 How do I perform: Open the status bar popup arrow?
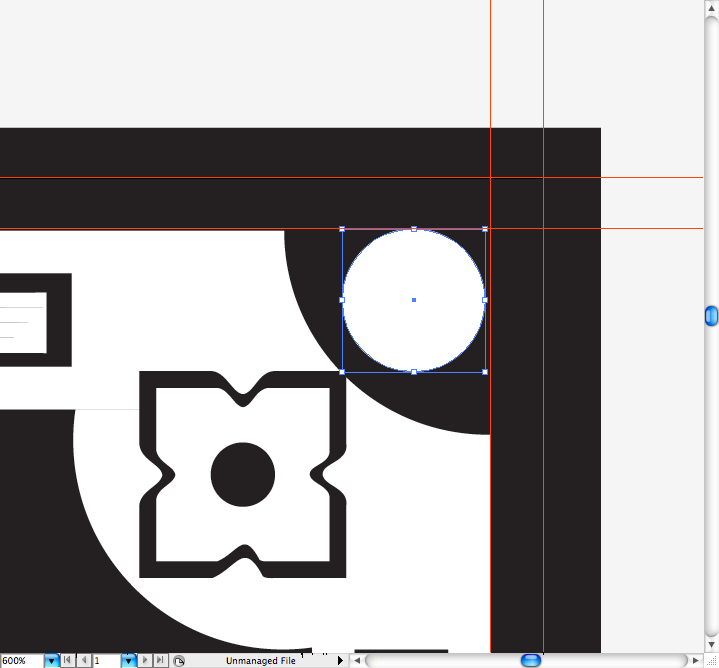coord(340,661)
